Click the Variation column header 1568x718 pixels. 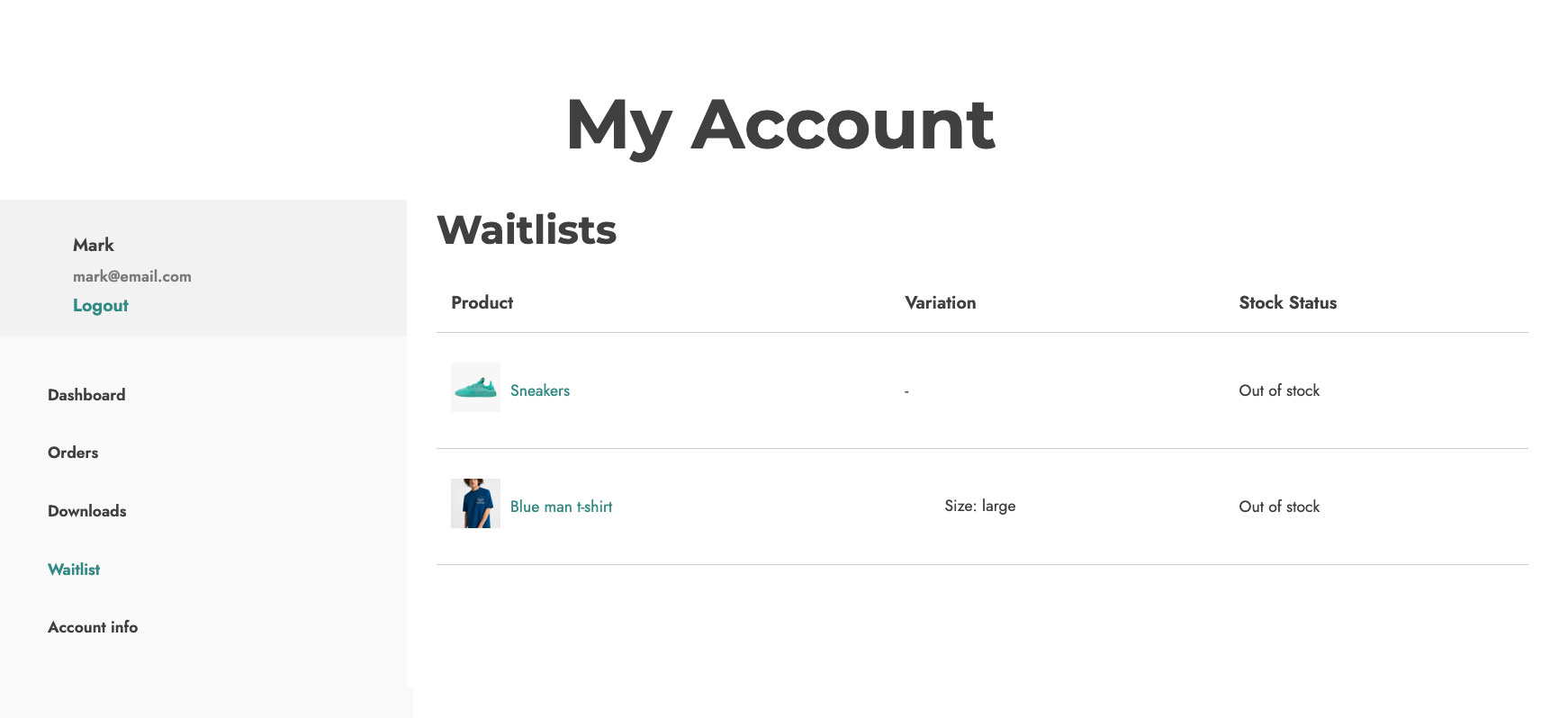[941, 303]
